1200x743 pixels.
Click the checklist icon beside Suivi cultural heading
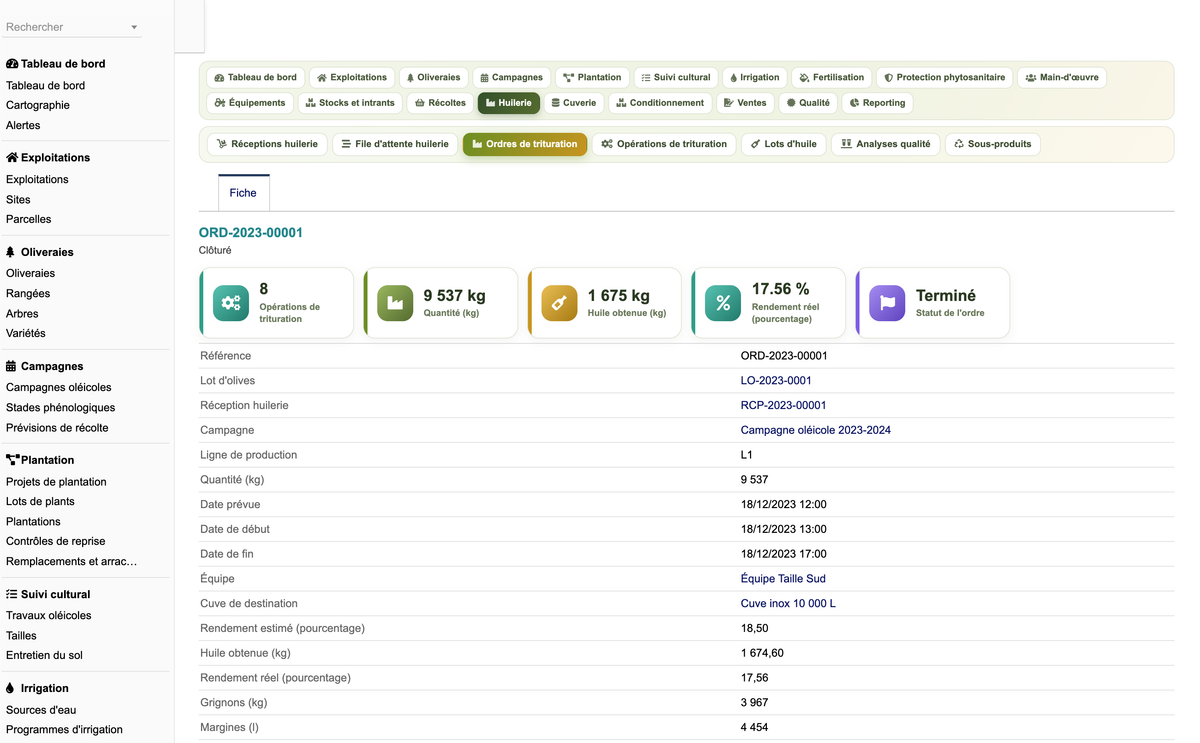[12, 594]
